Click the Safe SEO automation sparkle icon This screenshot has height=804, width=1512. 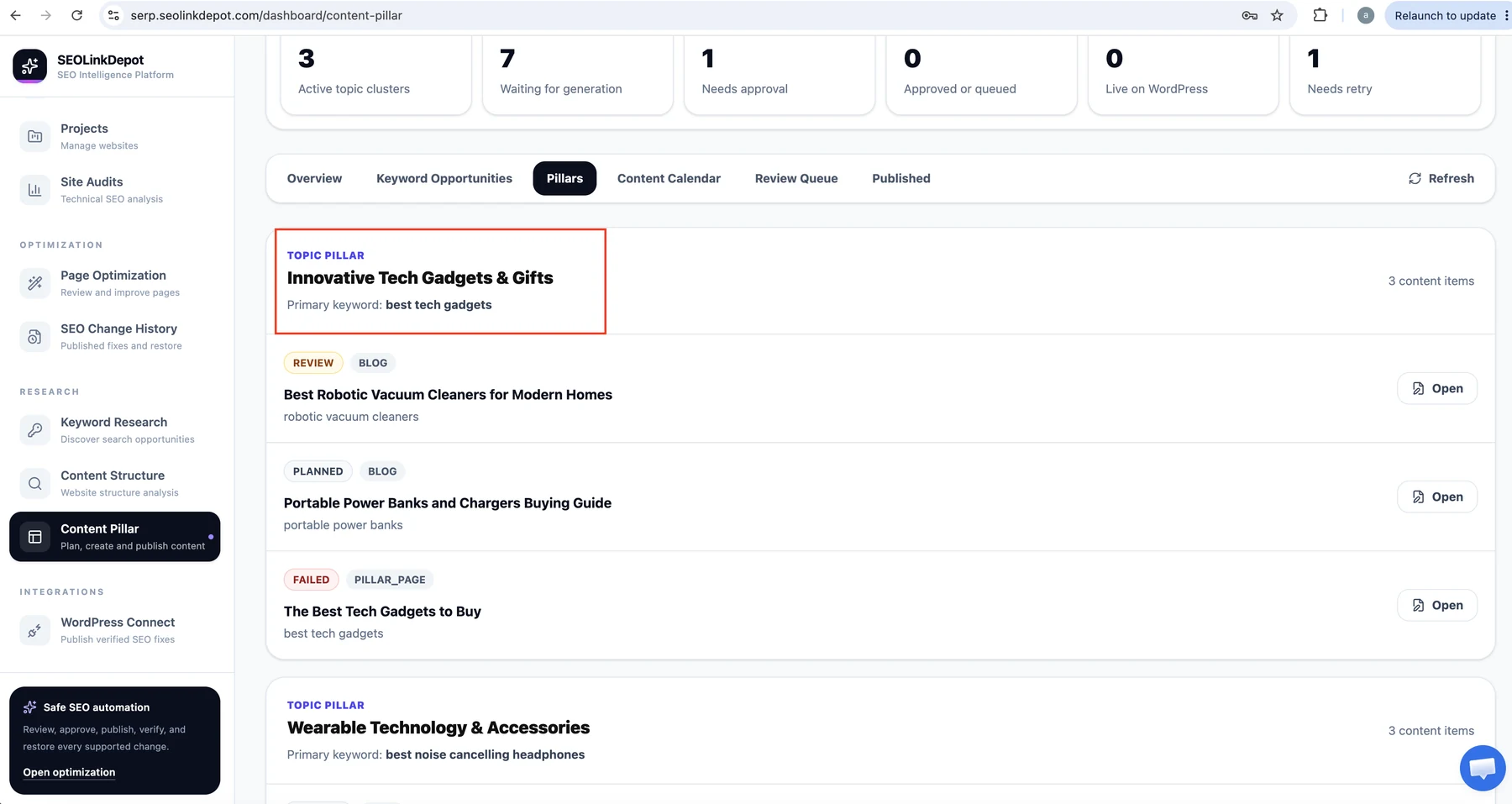[30, 707]
